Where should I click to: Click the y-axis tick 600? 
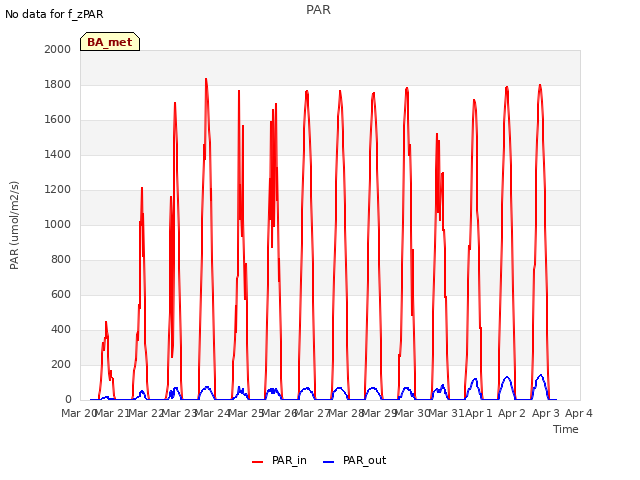click(61, 294)
